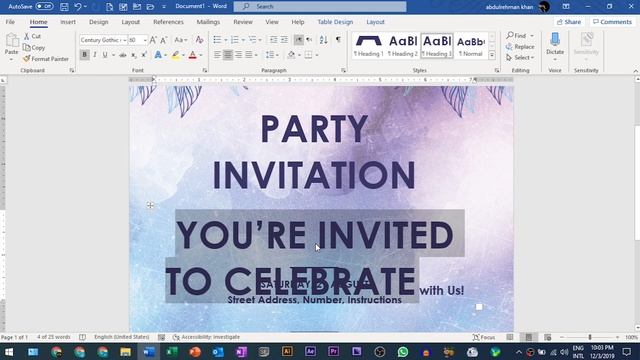Viewport: 640px width, 360px height.
Task: Click the Bullets list icon
Action: (217, 40)
